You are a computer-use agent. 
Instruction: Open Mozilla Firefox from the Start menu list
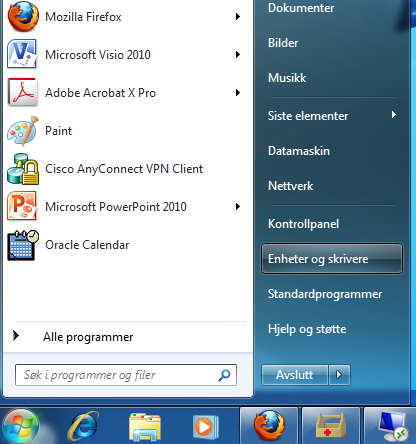(x=123, y=17)
